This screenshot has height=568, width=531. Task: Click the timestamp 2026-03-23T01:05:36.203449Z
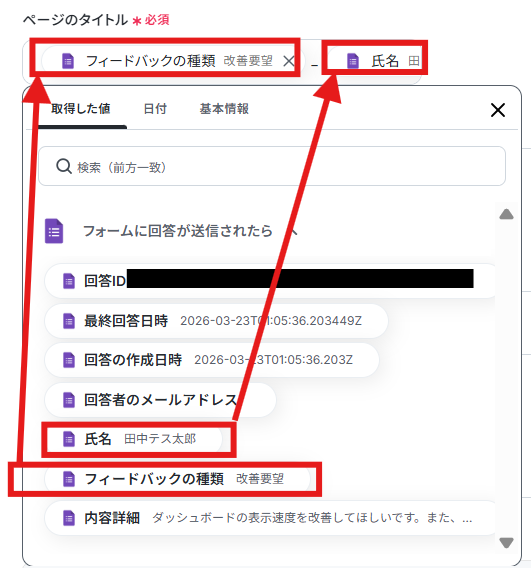click(x=271, y=321)
